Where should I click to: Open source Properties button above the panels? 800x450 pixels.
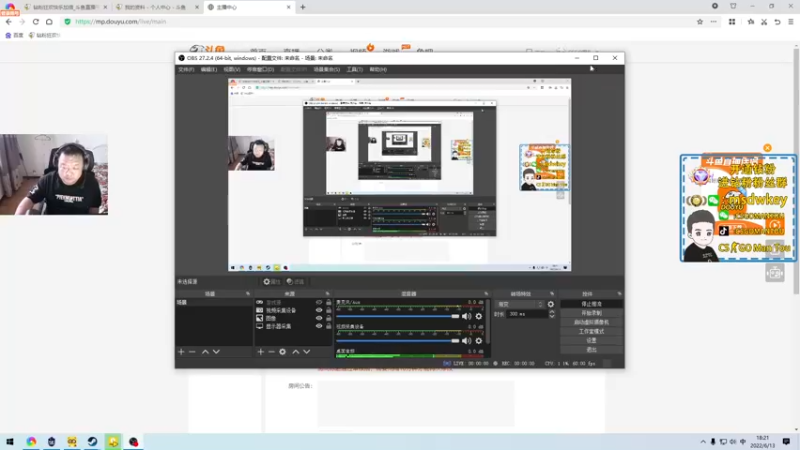point(272,282)
